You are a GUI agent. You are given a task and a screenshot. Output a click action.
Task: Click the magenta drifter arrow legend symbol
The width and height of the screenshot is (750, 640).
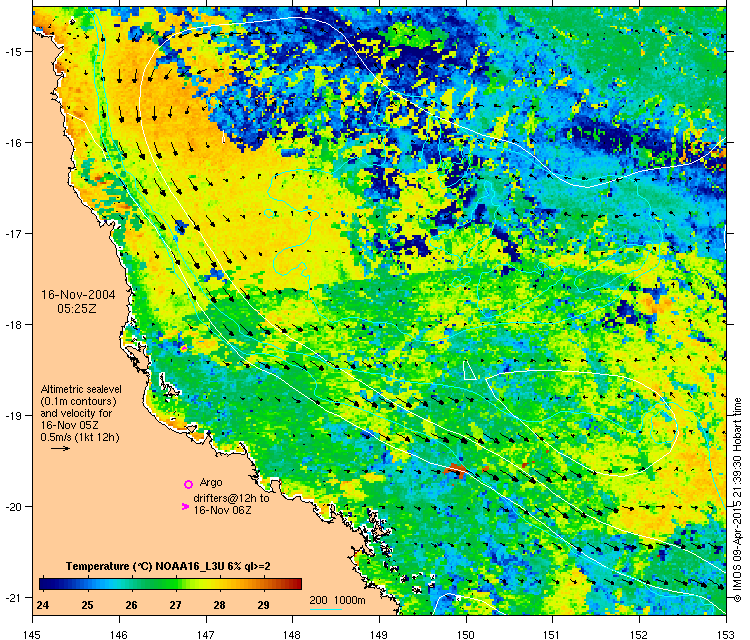tap(186, 506)
